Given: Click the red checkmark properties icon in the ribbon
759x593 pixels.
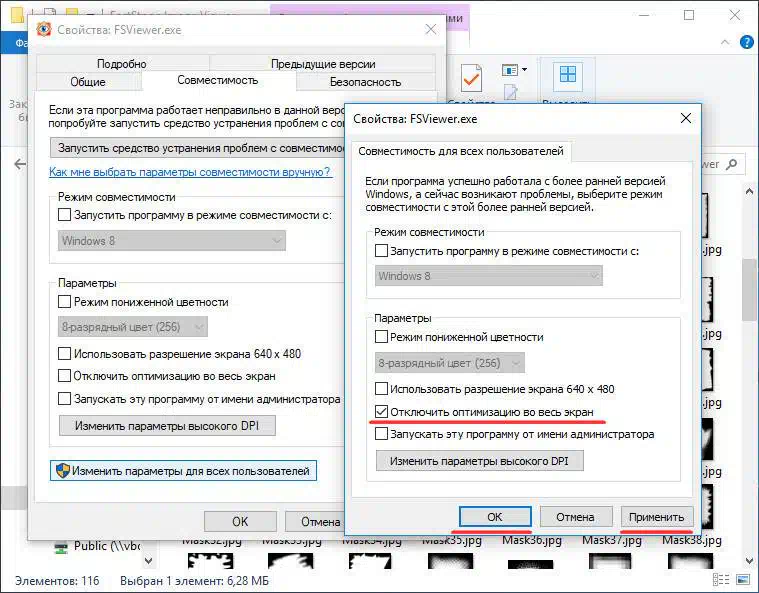Looking at the screenshot, I should pyautogui.click(x=472, y=80).
